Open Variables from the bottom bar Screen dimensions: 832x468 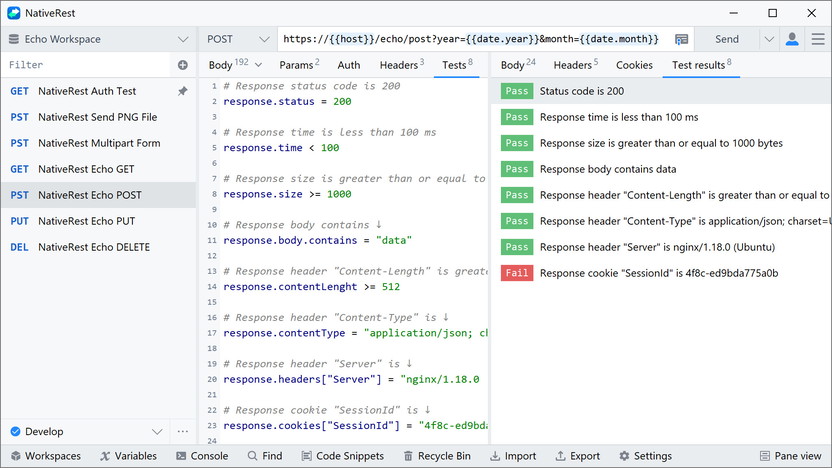tap(128, 456)
